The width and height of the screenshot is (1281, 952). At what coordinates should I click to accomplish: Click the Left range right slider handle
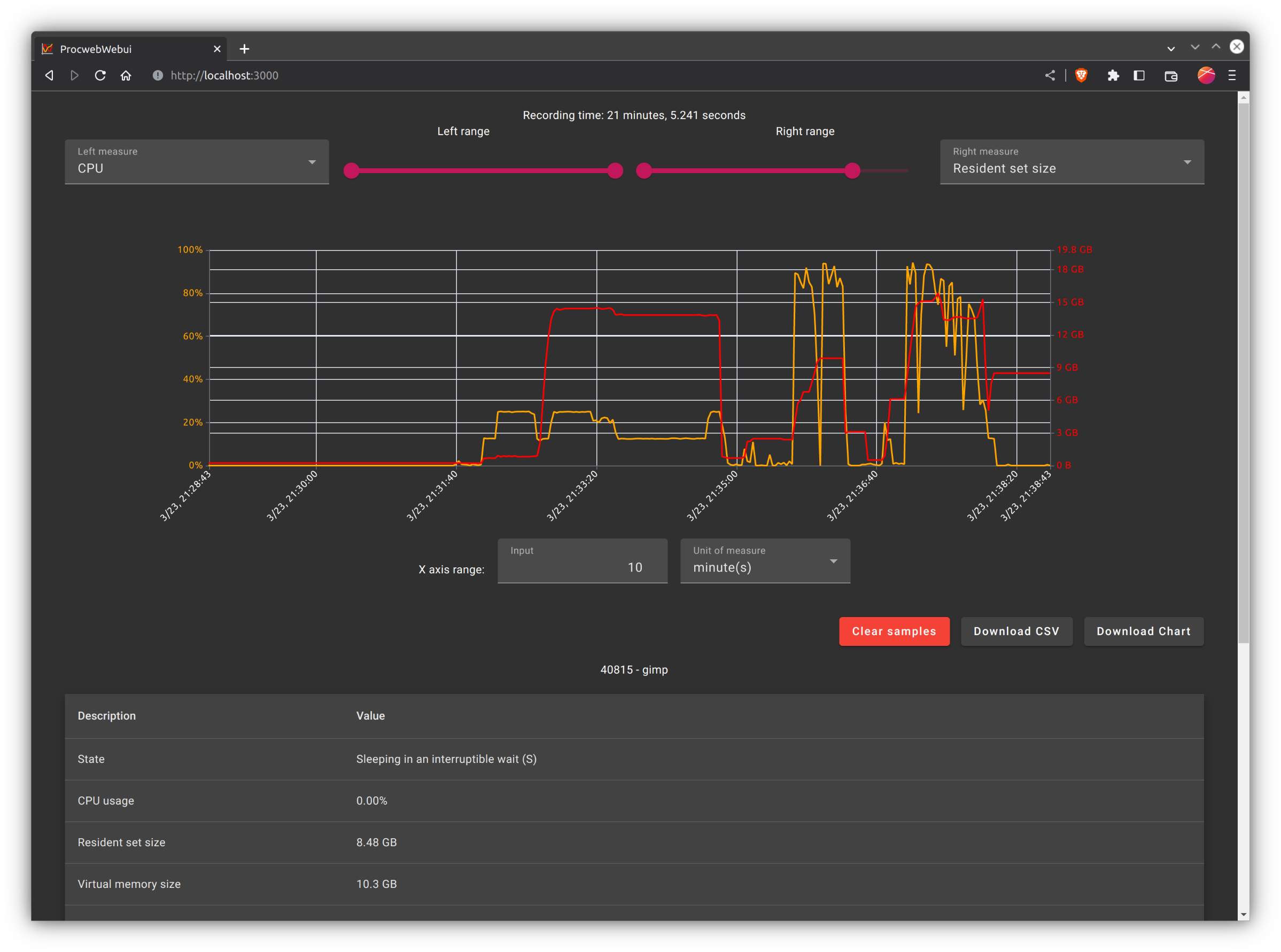click(x=615, y=170)
